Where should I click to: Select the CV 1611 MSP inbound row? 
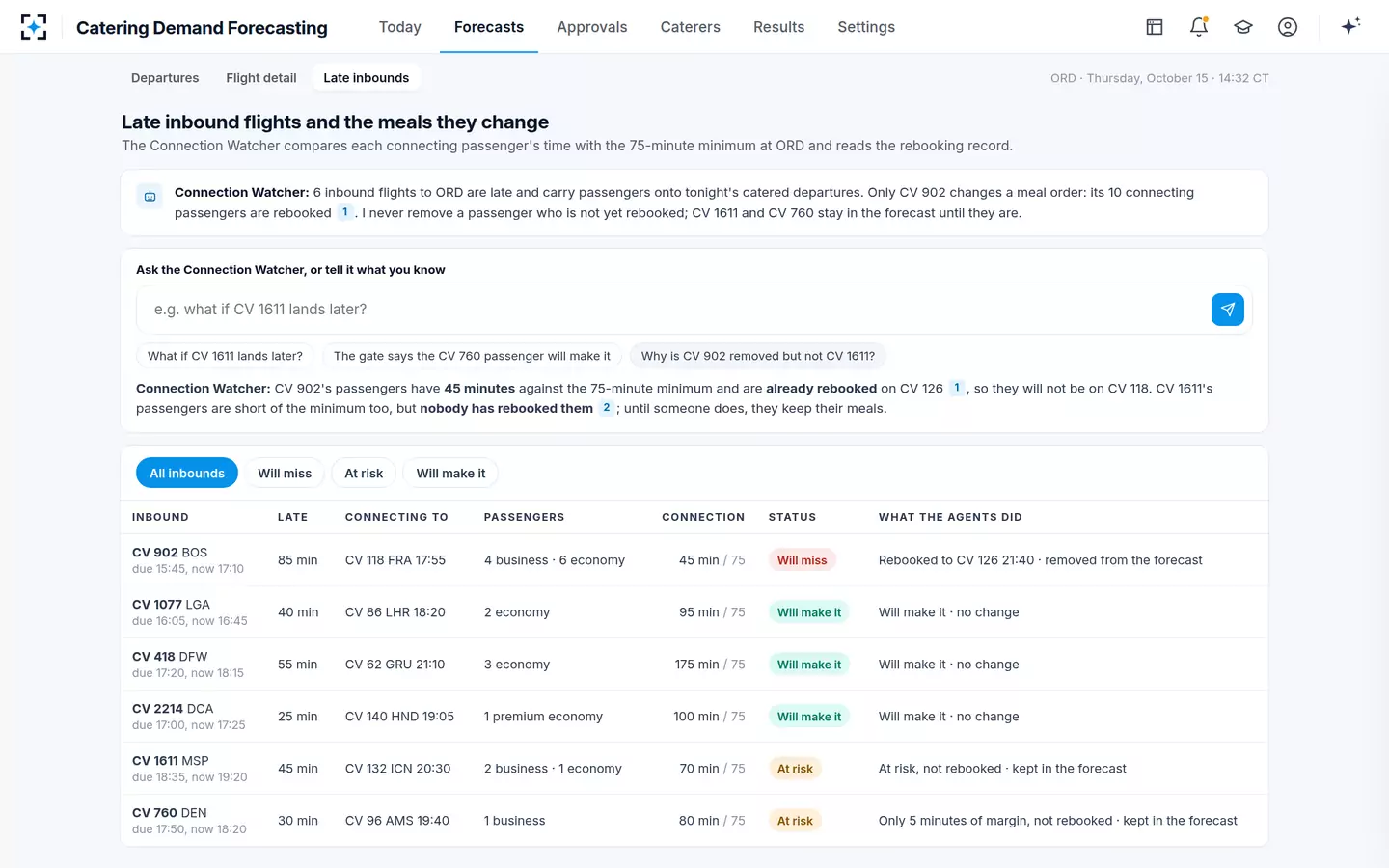click(694, 769)
